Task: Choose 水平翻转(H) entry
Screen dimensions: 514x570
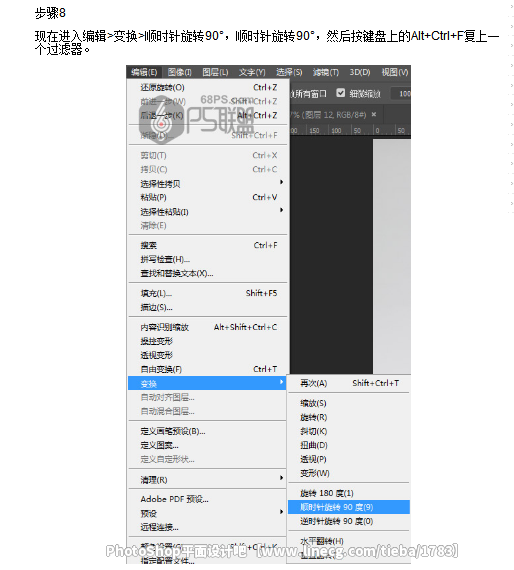Action: tap(349, 541)
